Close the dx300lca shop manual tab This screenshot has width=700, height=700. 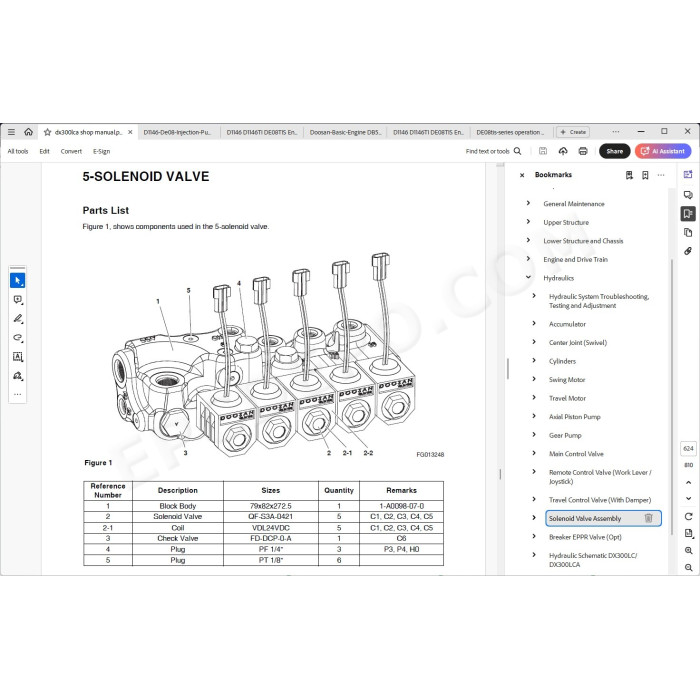pos(130,132)
